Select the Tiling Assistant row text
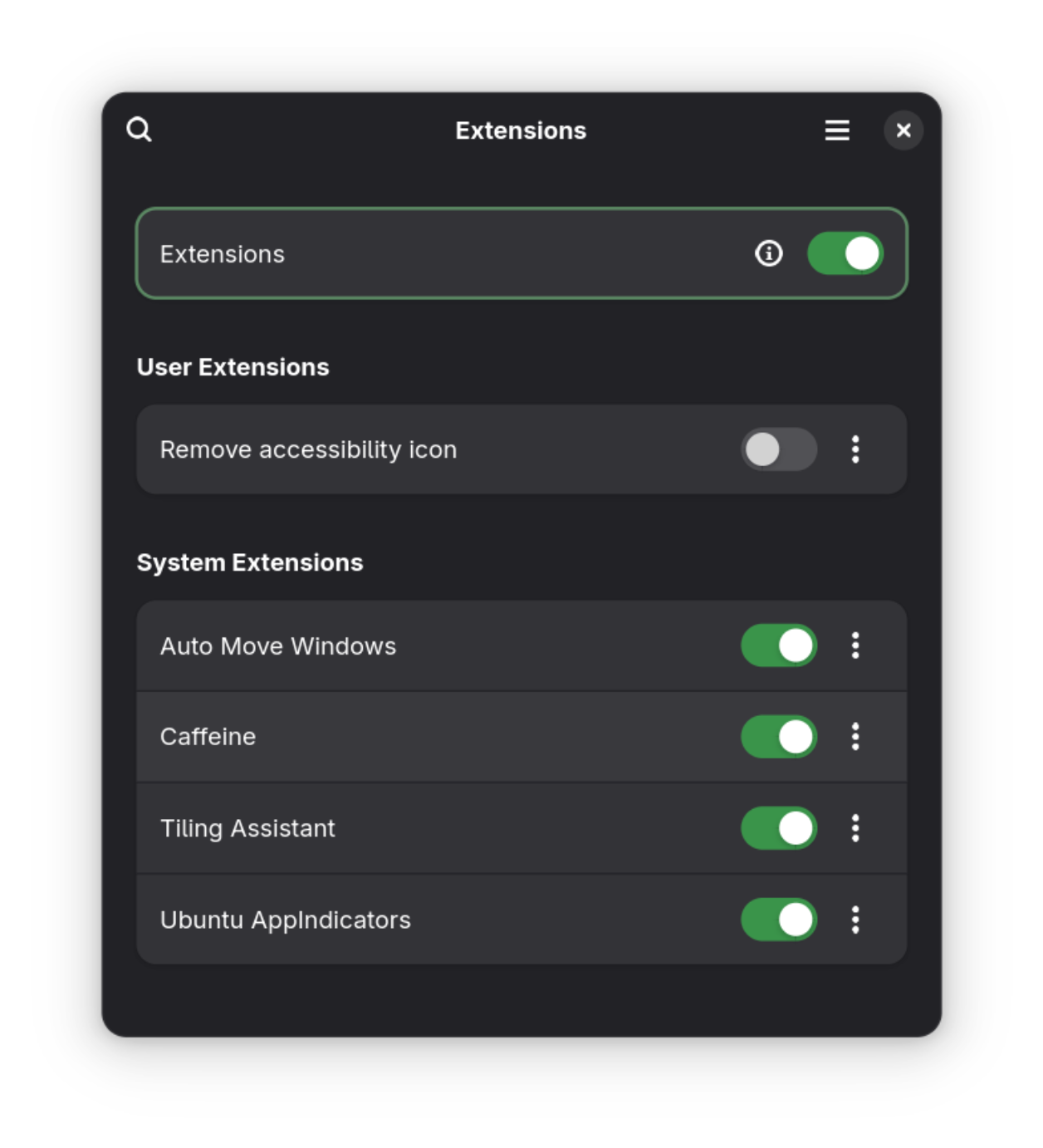The height and width of the screenshot is (1148, 1043). pos(247,828)
